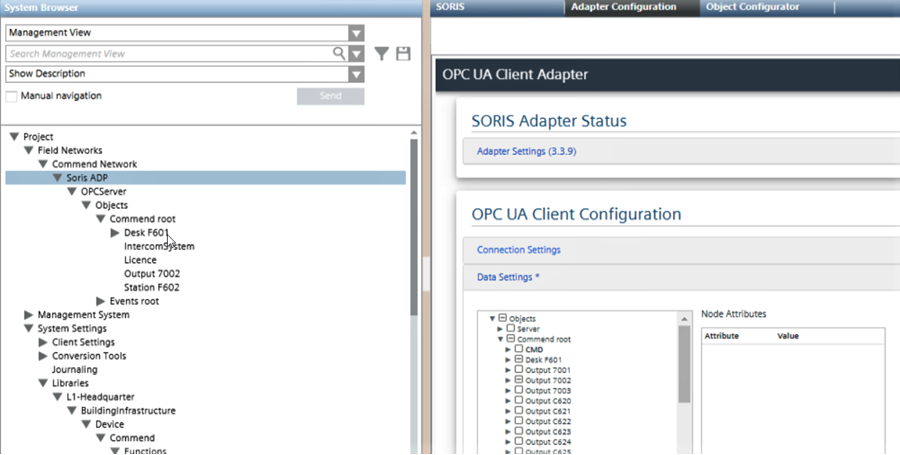Check the Output 7001 checkbox
This screenshot has height=455, width=900.
click(x=519, y=370)
